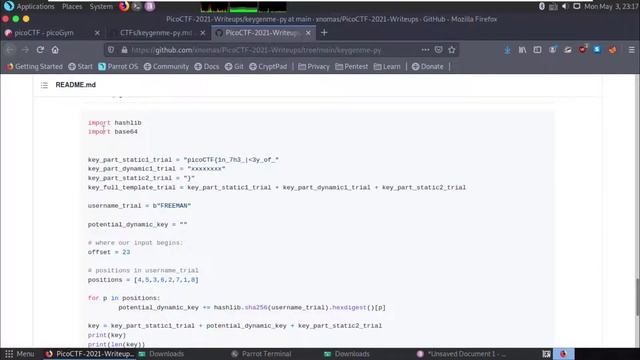The height and width of the screenshot is (360, 640).
Task: Save this page to Pocket
Action: [x=438, y=50]
